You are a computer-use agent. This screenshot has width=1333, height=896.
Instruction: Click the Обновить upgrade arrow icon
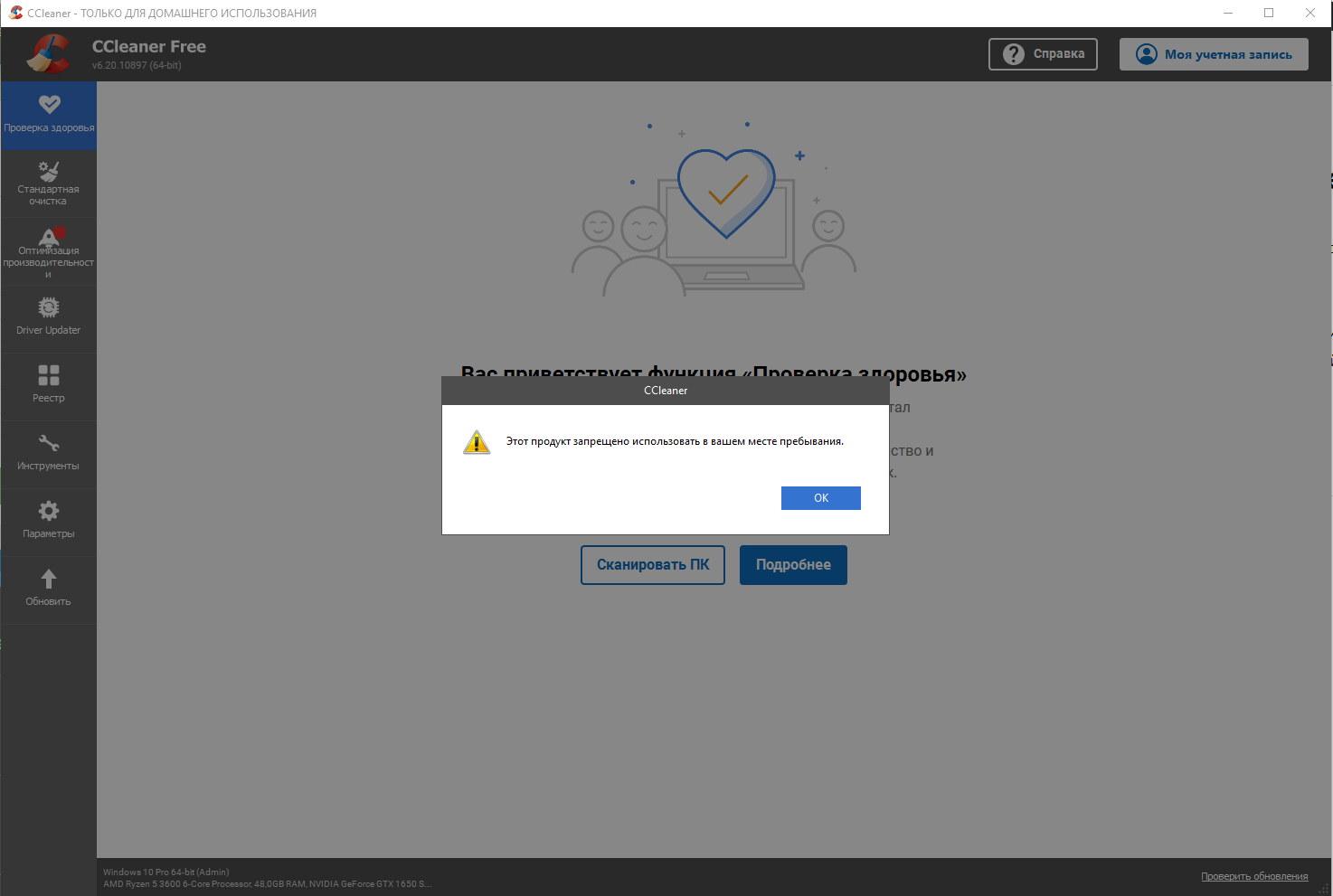coord(49,579)
